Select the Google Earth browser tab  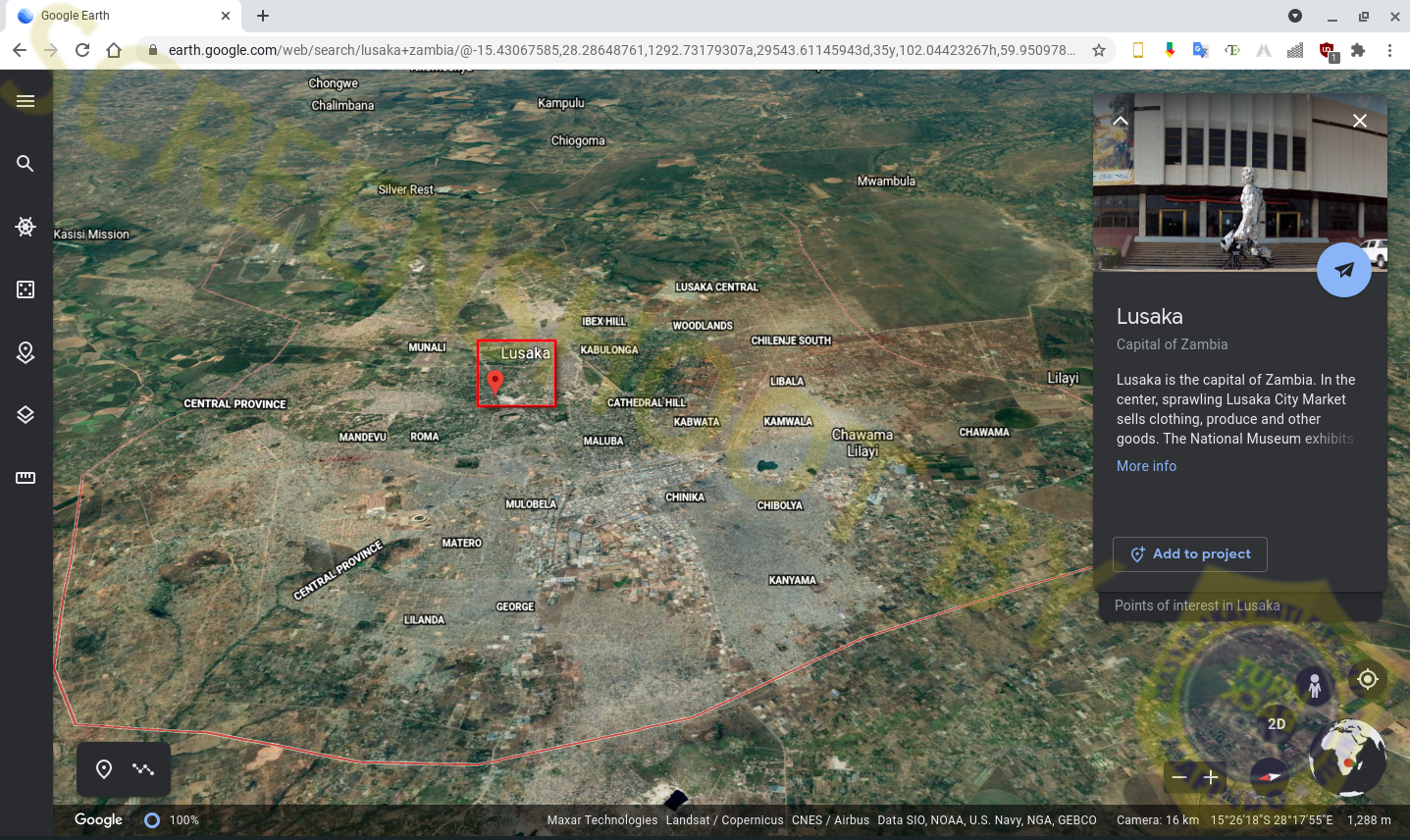(124, 16)
